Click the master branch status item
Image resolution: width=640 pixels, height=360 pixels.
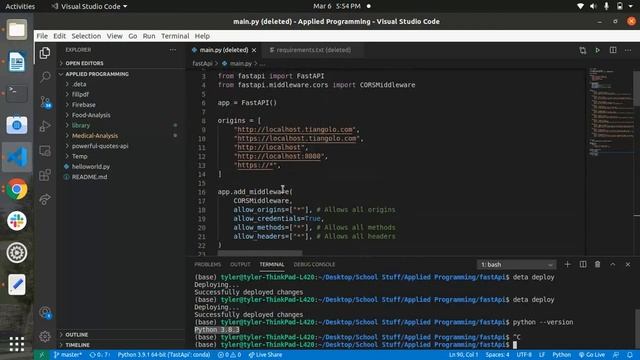tap(68, 355)
